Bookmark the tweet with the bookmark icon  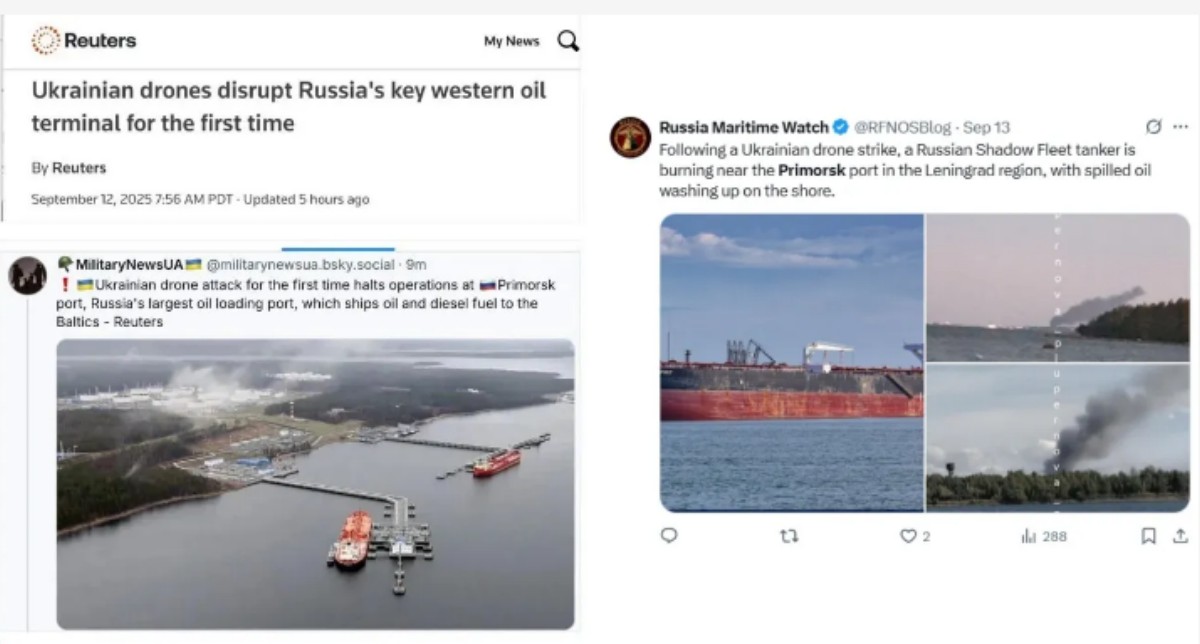pos(1149,536)
